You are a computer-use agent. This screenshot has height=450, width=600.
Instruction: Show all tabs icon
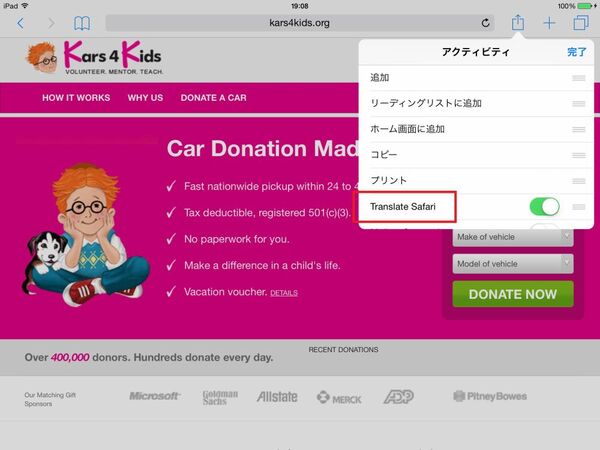click(581, 23)
